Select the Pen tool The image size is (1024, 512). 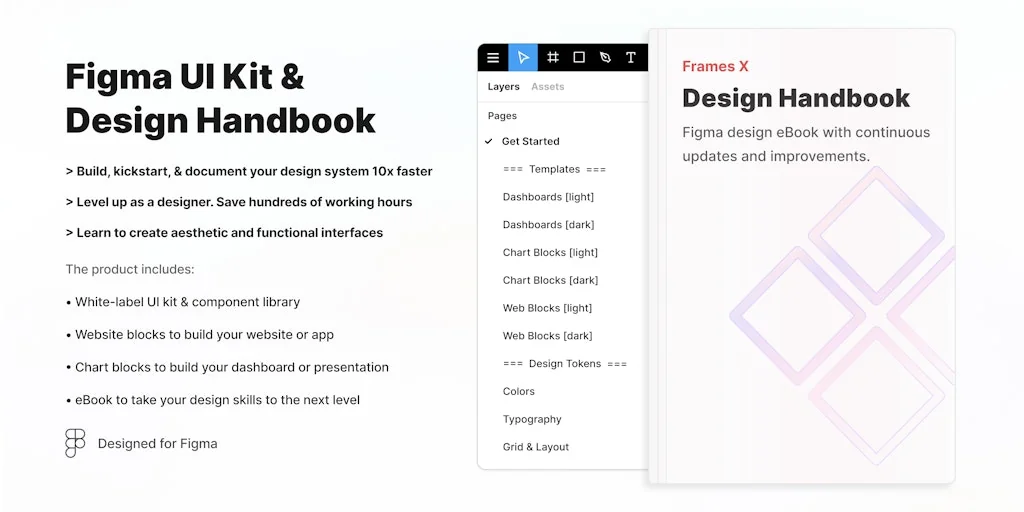click(605, 57)
